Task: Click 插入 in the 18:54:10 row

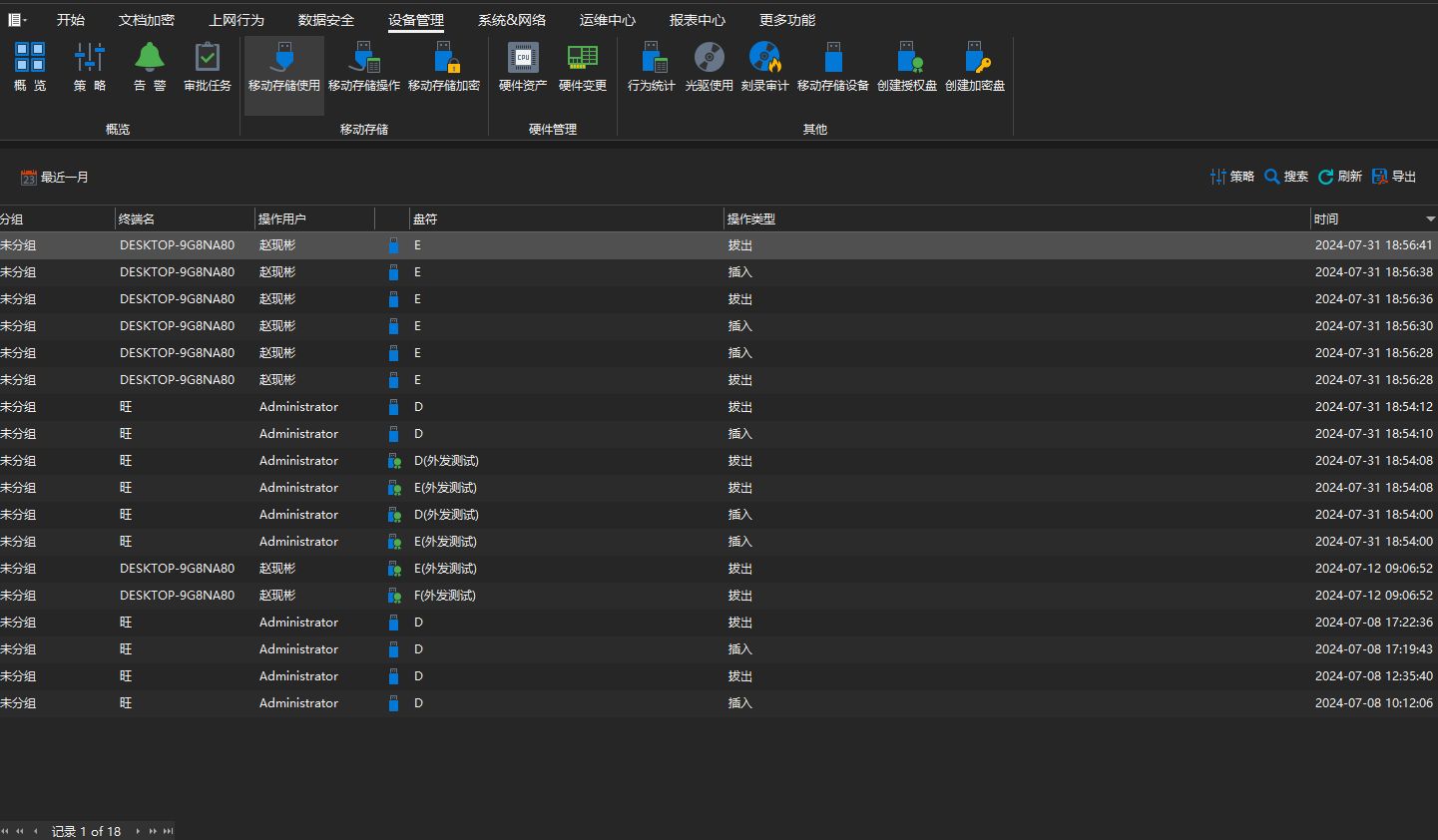Action: point(740,434)
